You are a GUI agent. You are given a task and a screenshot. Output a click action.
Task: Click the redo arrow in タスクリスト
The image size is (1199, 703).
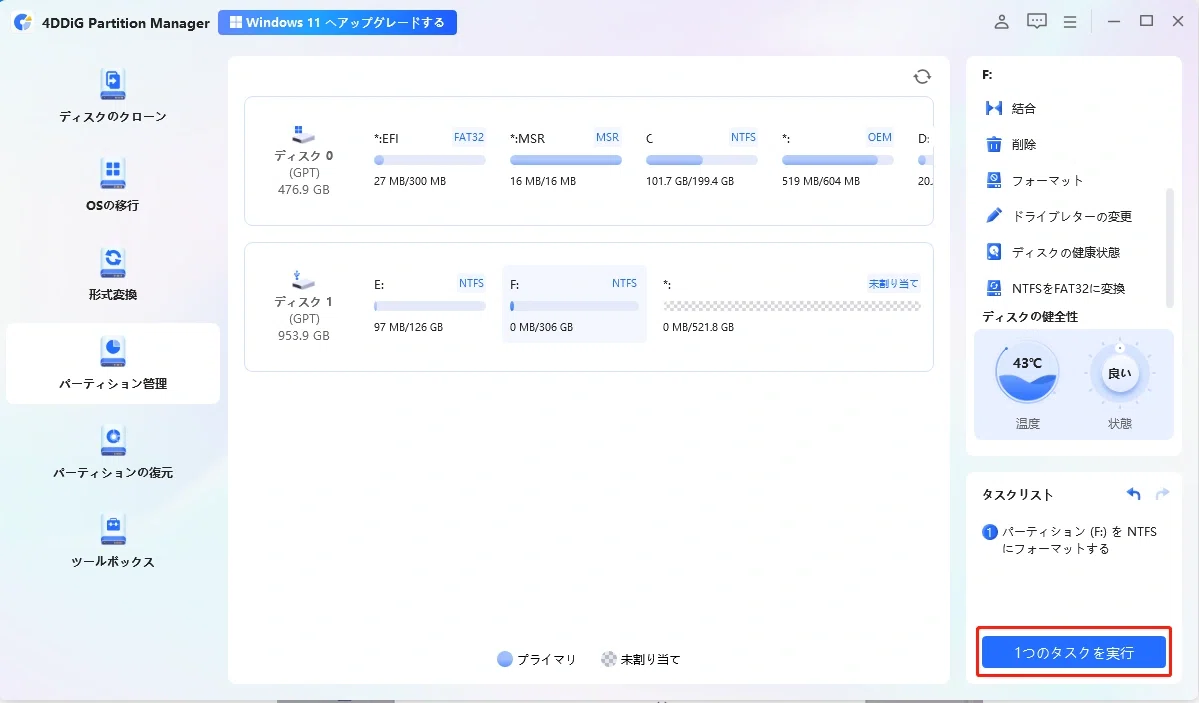(x=1162, y=494)
